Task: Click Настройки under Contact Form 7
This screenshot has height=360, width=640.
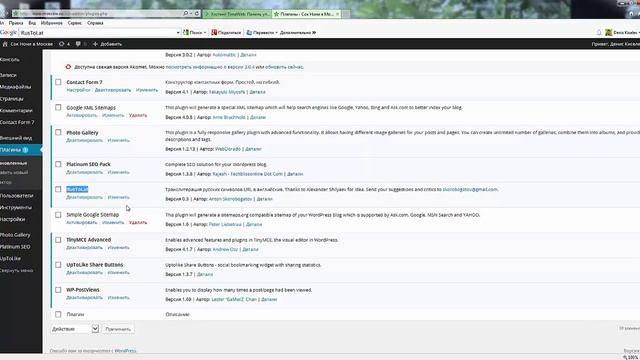Action: click(78, 90)
